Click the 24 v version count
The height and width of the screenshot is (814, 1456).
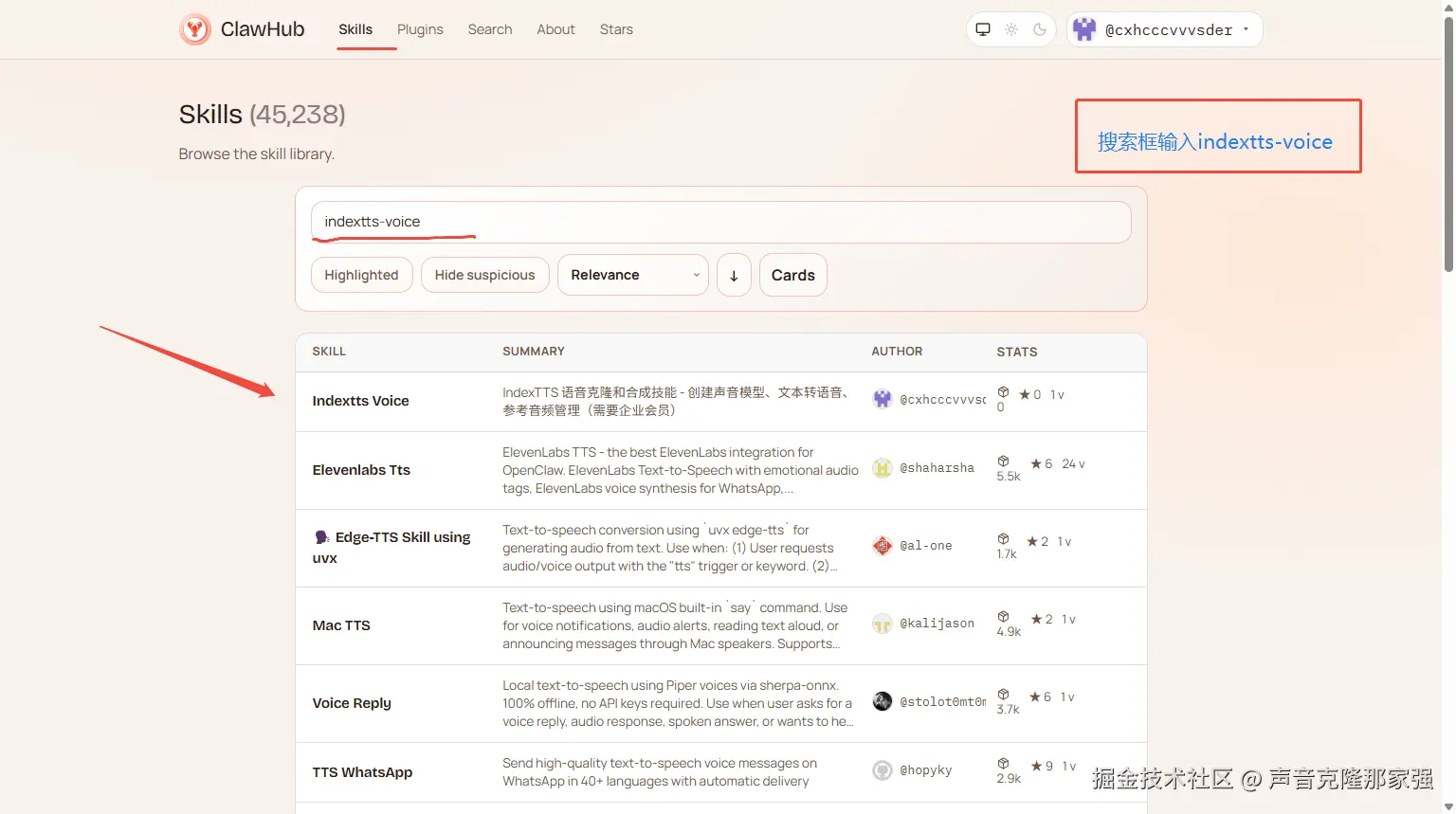(1073, 463)
